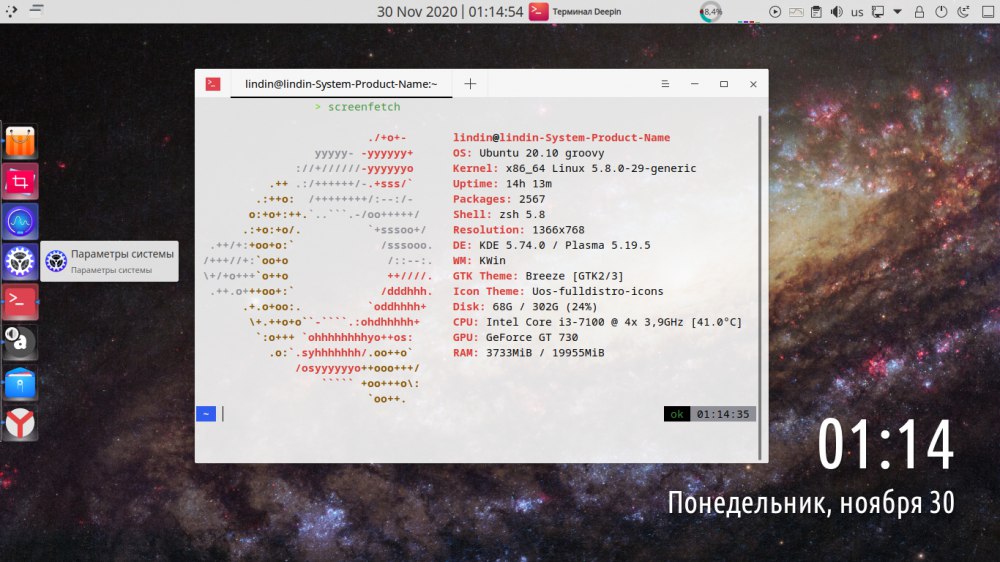This screenshot has height=562, width=1000.
Task: Click the sleep moon icon in the panel
Action: click(963, 11)
